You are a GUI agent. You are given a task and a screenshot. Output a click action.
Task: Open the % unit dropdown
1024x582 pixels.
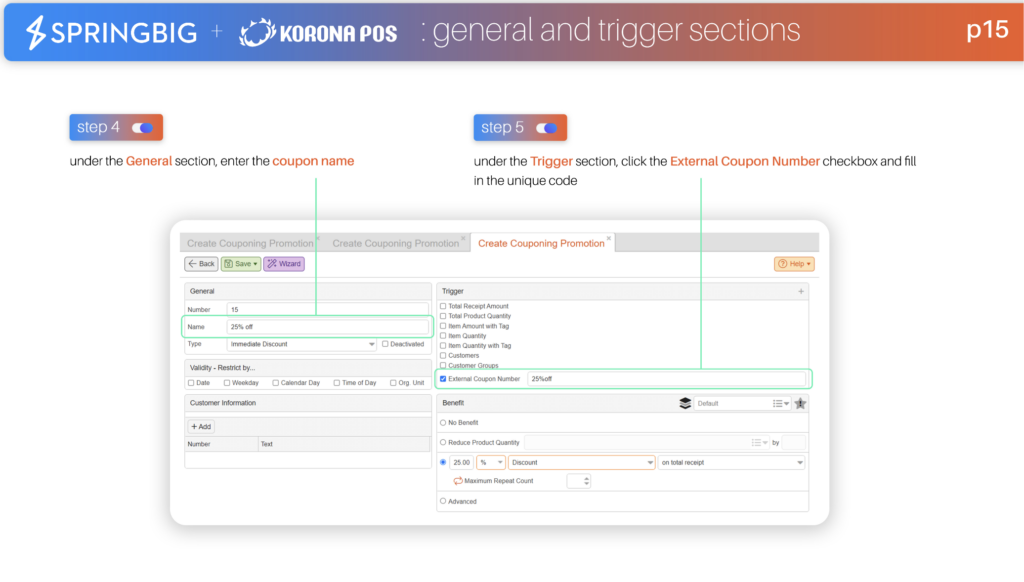490,462
